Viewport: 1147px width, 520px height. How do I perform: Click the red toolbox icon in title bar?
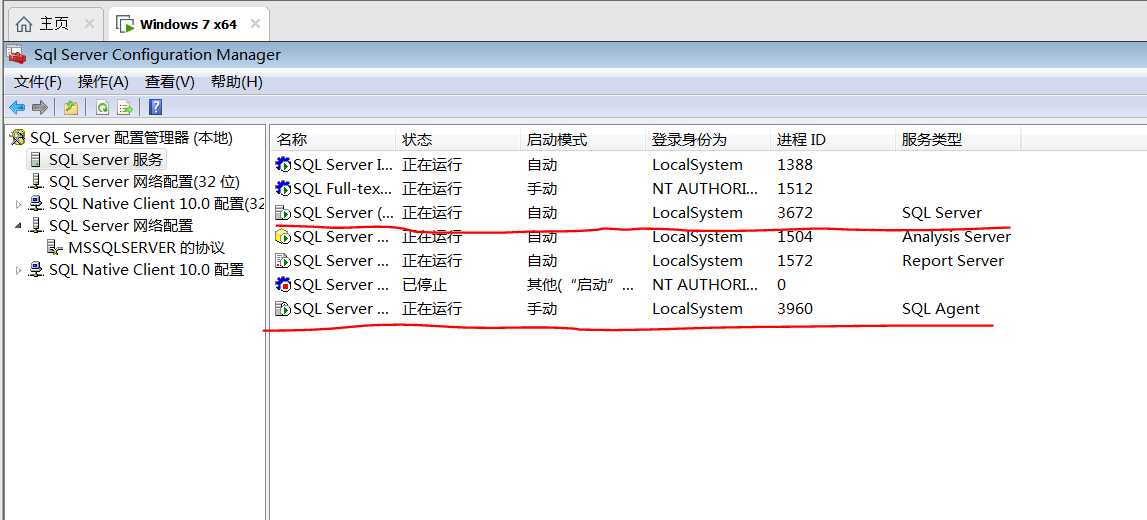point(17,55)
